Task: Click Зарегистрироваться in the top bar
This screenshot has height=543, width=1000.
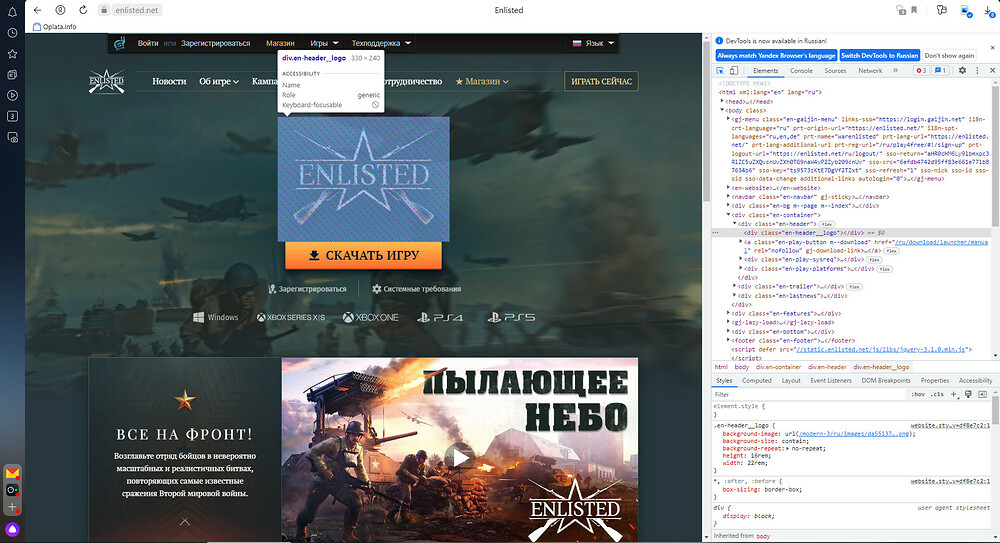Action: point(216,43)
